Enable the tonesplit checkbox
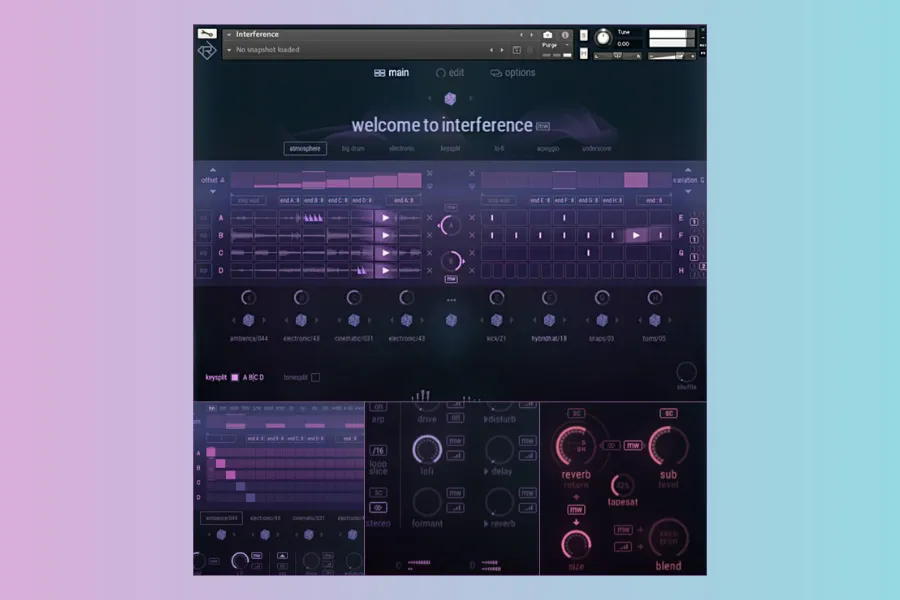900x600 pixels. tap(315, 377)
